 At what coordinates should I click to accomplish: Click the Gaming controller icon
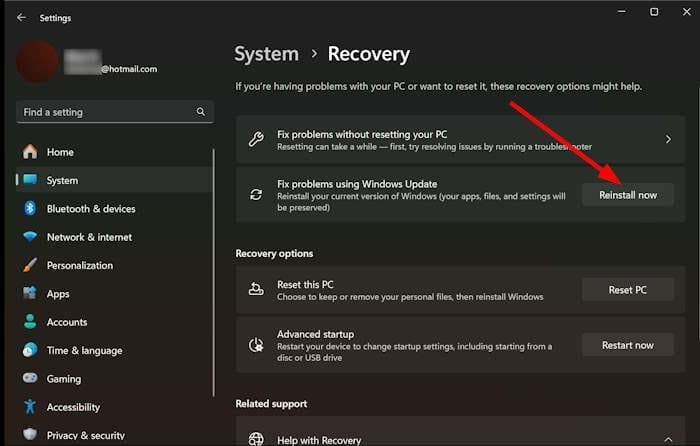click(30, 378)
